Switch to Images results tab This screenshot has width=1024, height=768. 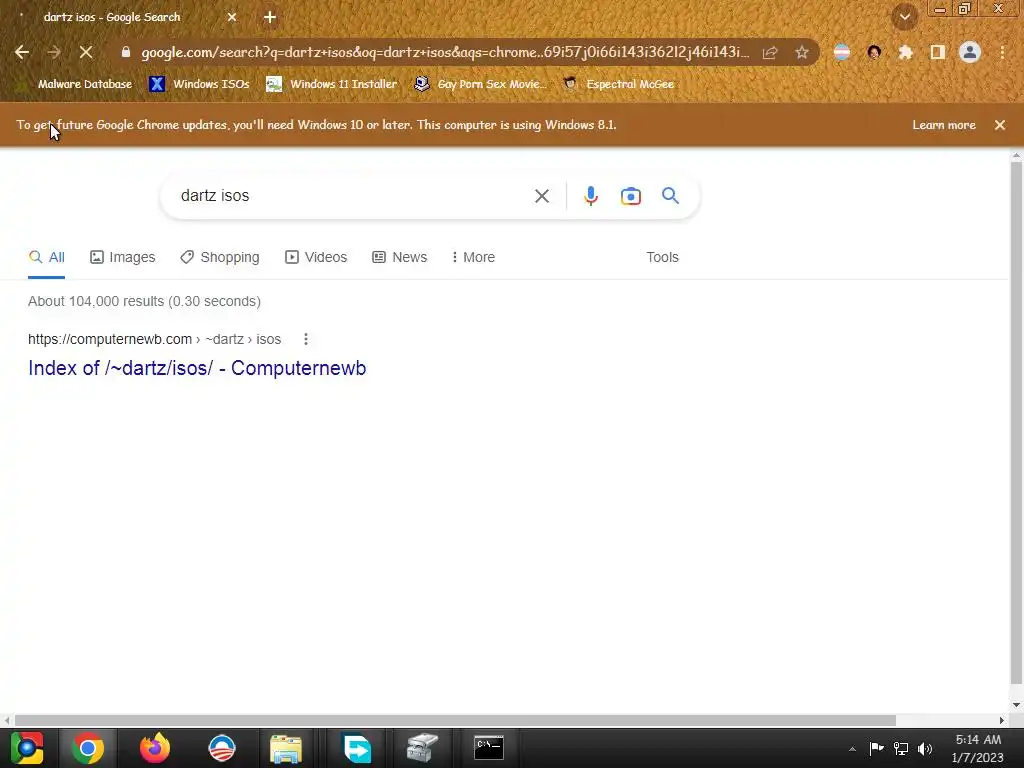tap(123, 257)
